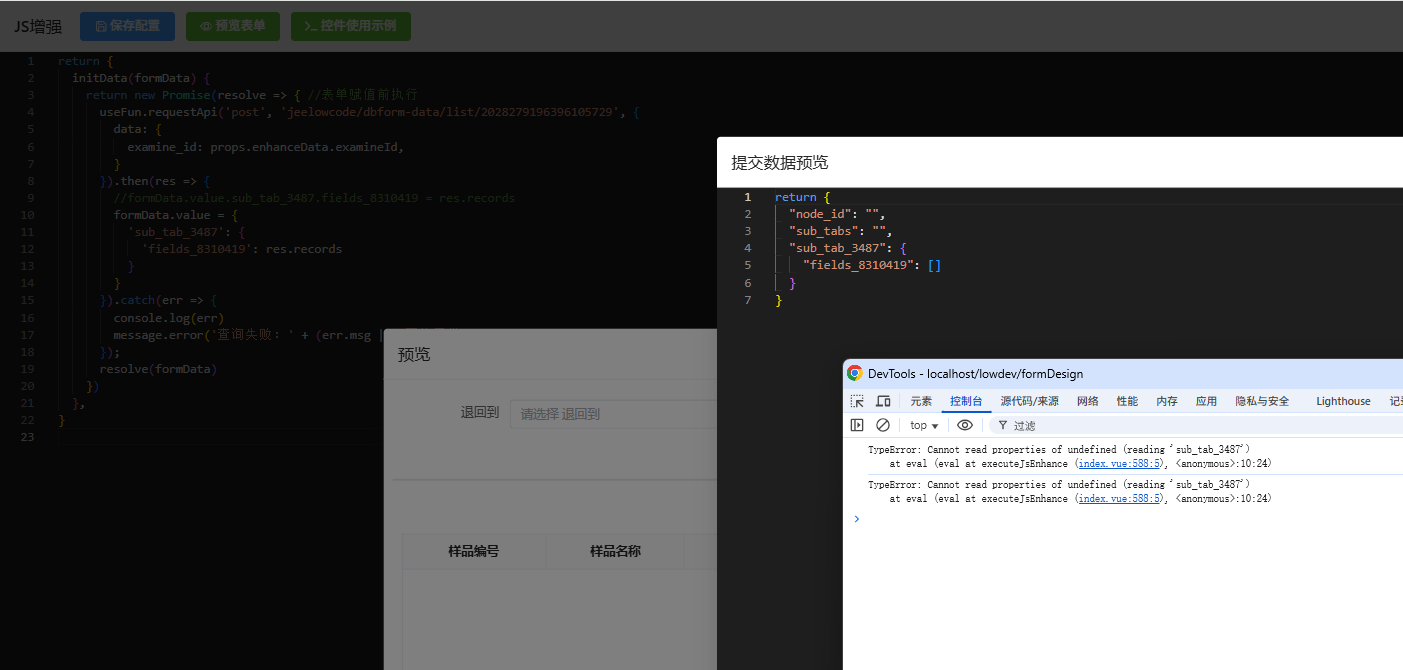This screenshot has height=670, width=1403.
Task: Toggle the device toolbar icon in DevTools
Action: [x=883, y=401]
